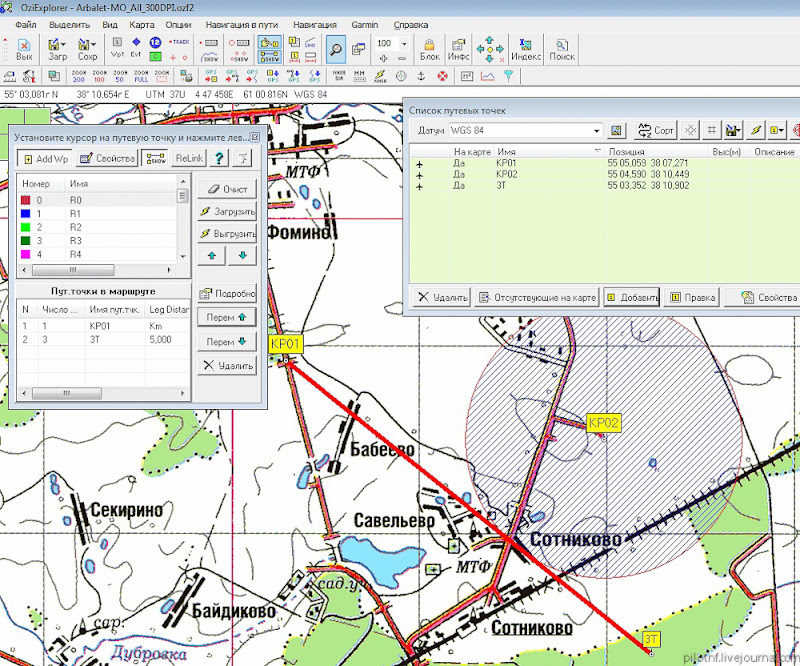
Task: Set map zoom to 200 percent
Action: (x=79, y=77)
